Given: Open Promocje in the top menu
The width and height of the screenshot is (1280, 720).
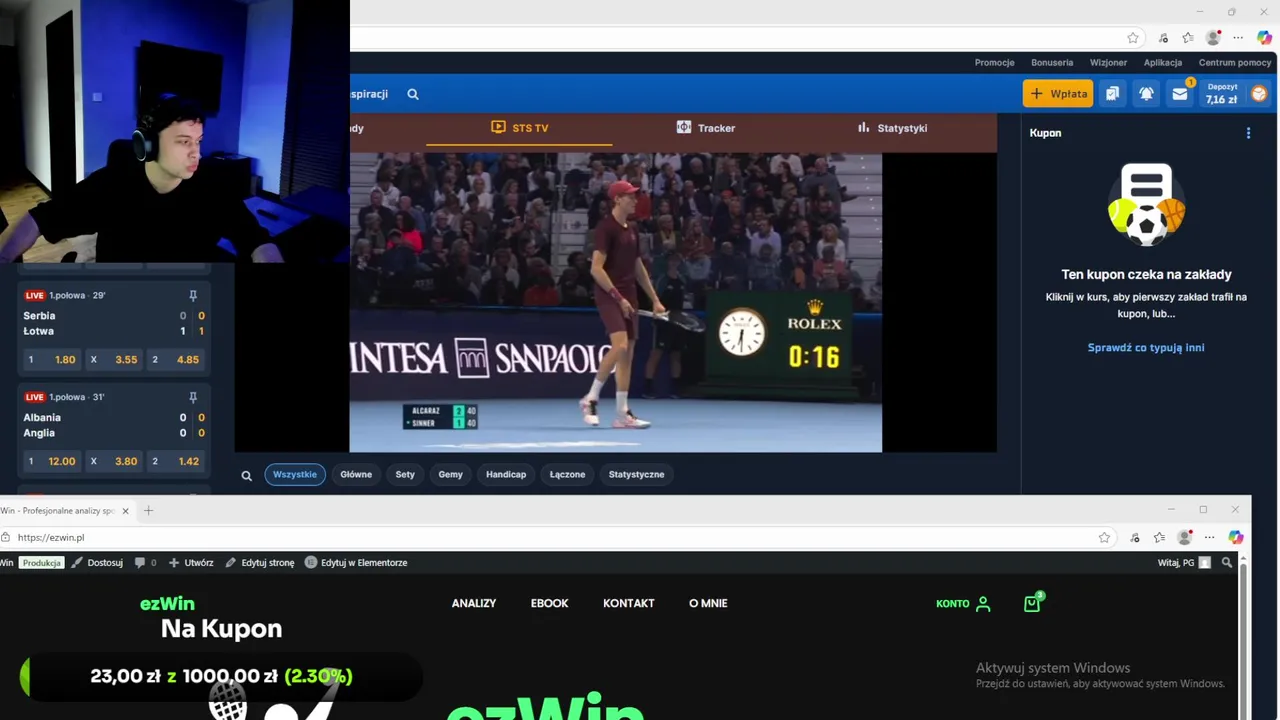Looking at the screenshot, I should 994,62.
